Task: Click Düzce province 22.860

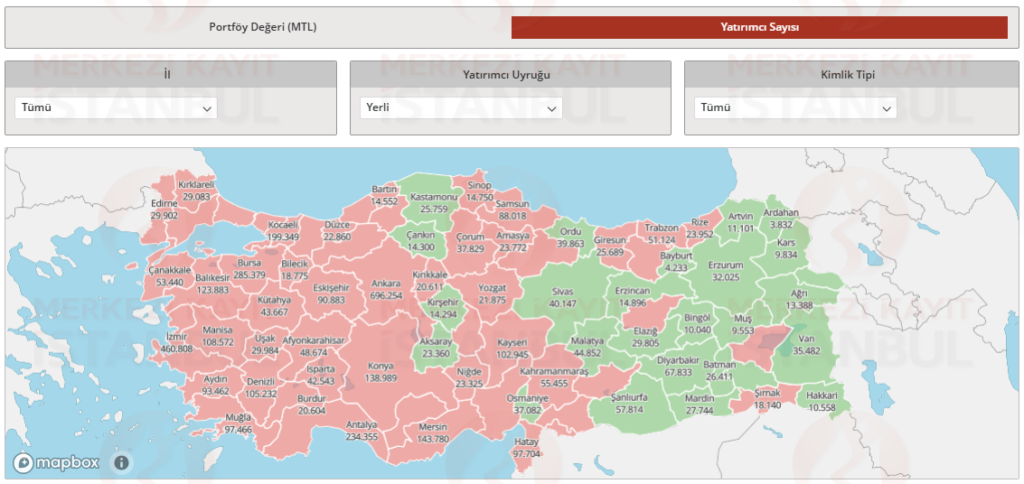Action: pyautogui.click(x=337, y=231)
